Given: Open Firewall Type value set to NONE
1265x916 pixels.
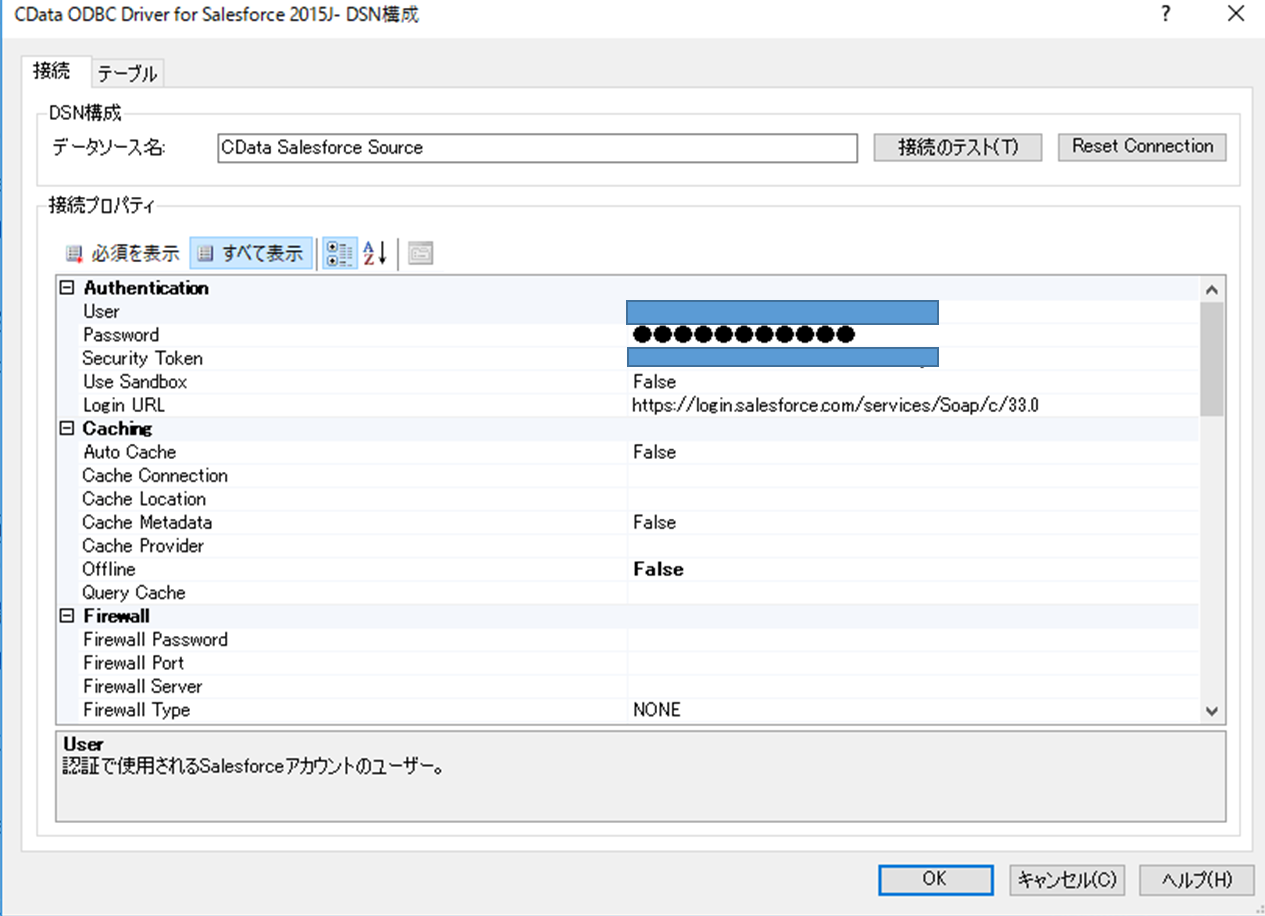Looking at the screenshot, I should click(x=700, y=709).
